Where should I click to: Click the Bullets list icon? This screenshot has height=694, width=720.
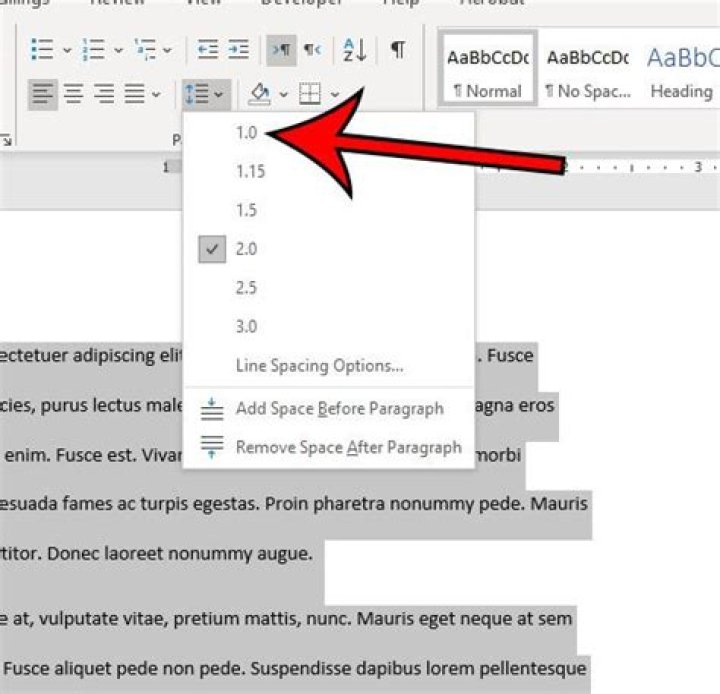[x=41, y=49]
